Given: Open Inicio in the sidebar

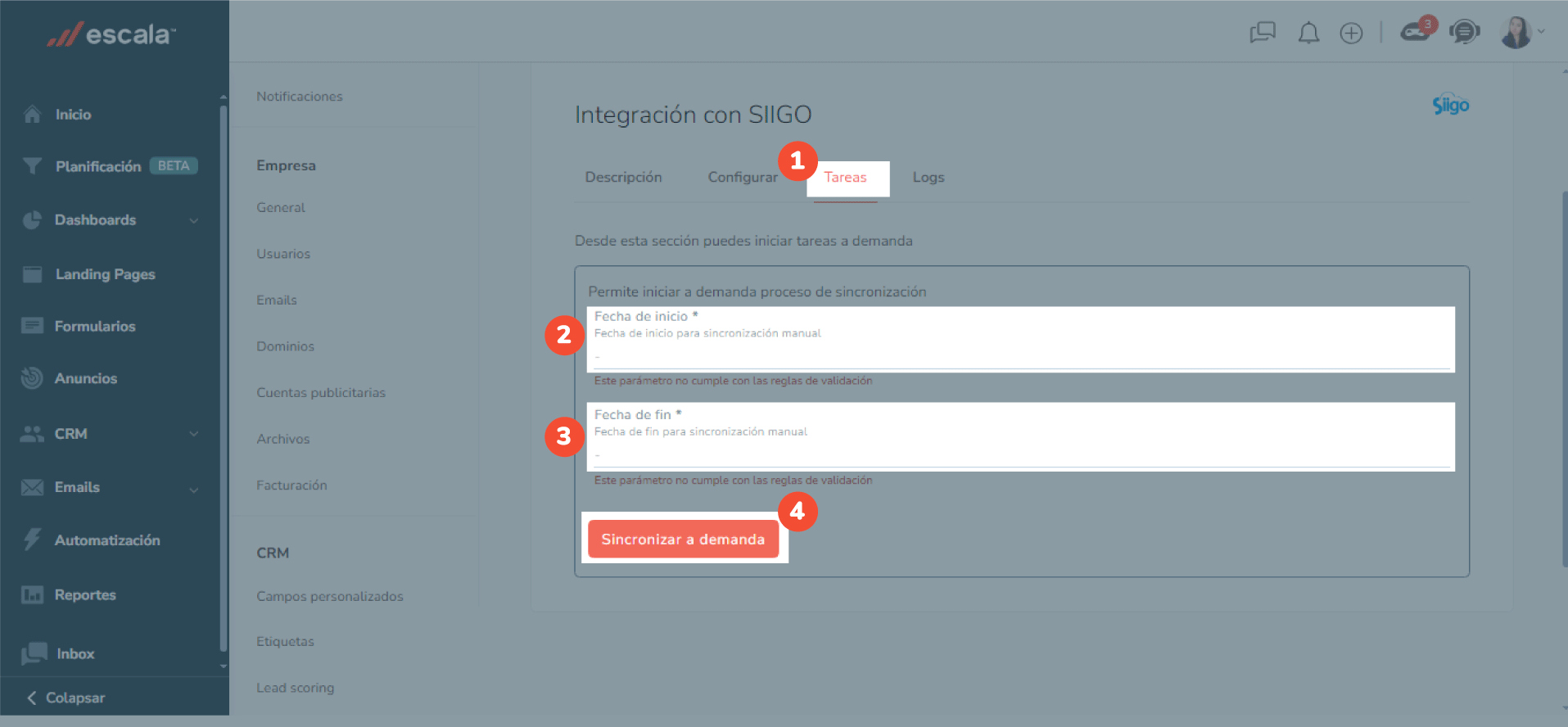Looking at the screenshot, I should click(x=73, y=115).
